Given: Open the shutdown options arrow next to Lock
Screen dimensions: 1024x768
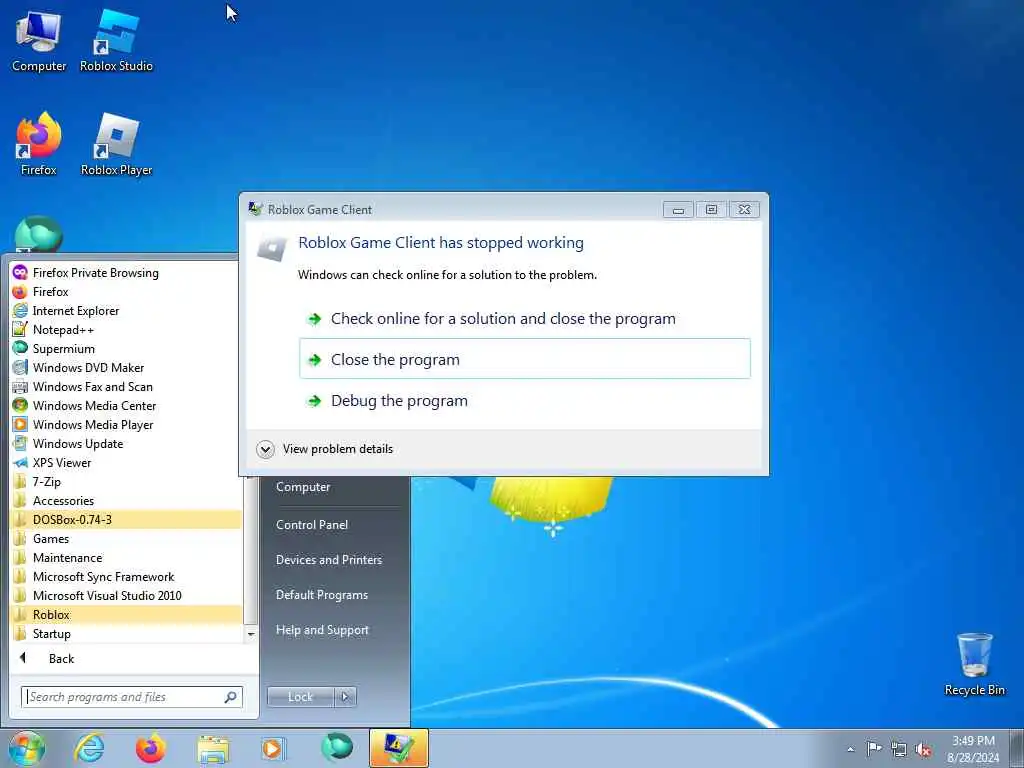Looking at the screenshot, I should coord(345,697).
